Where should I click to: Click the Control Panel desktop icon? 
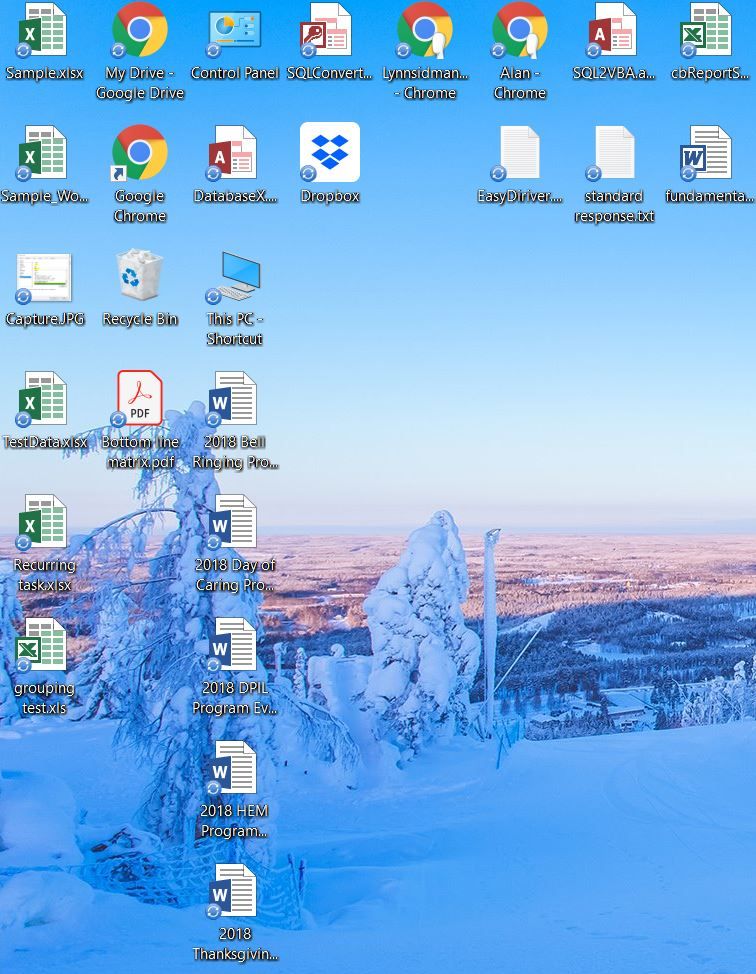tap(234, 31)
